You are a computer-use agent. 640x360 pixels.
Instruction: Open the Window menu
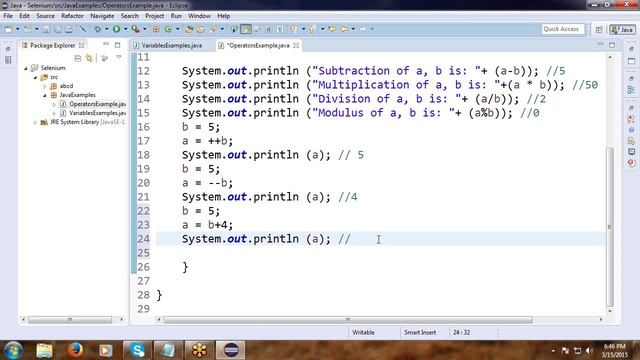click(x=199, y=16)
